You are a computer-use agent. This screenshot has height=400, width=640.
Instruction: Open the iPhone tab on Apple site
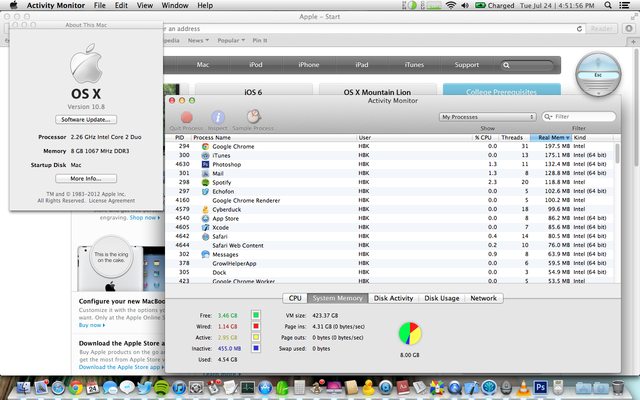[309, 65]
